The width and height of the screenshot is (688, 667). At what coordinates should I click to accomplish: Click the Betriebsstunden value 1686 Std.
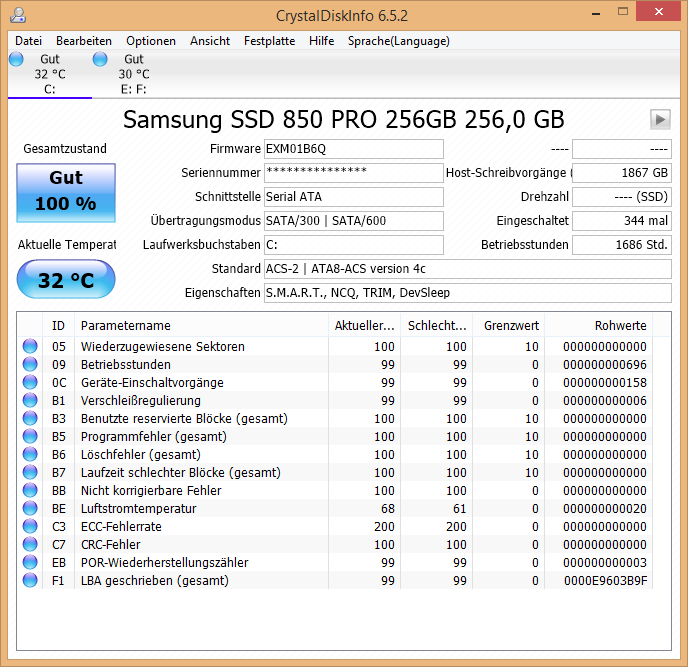click(x=622, y=245)
